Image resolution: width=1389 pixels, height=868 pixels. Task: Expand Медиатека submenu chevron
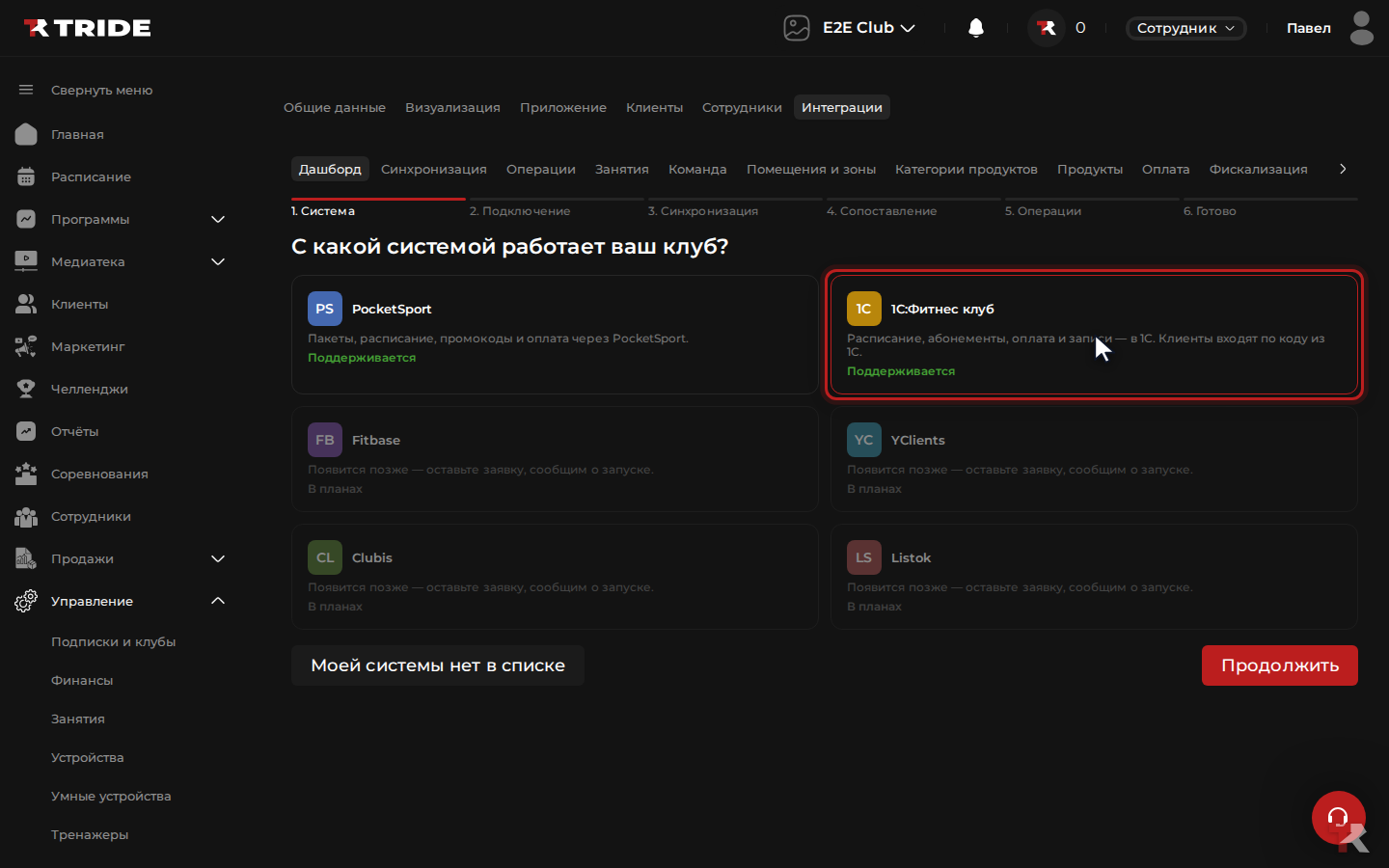coord(218,261)
